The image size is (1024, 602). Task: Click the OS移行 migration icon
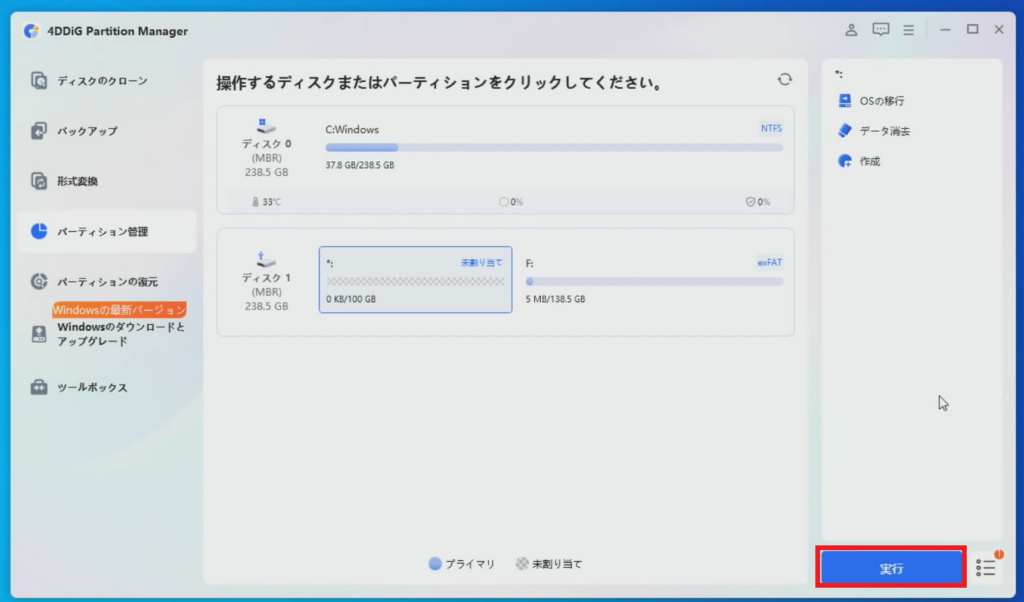click(x=844, y=101)
